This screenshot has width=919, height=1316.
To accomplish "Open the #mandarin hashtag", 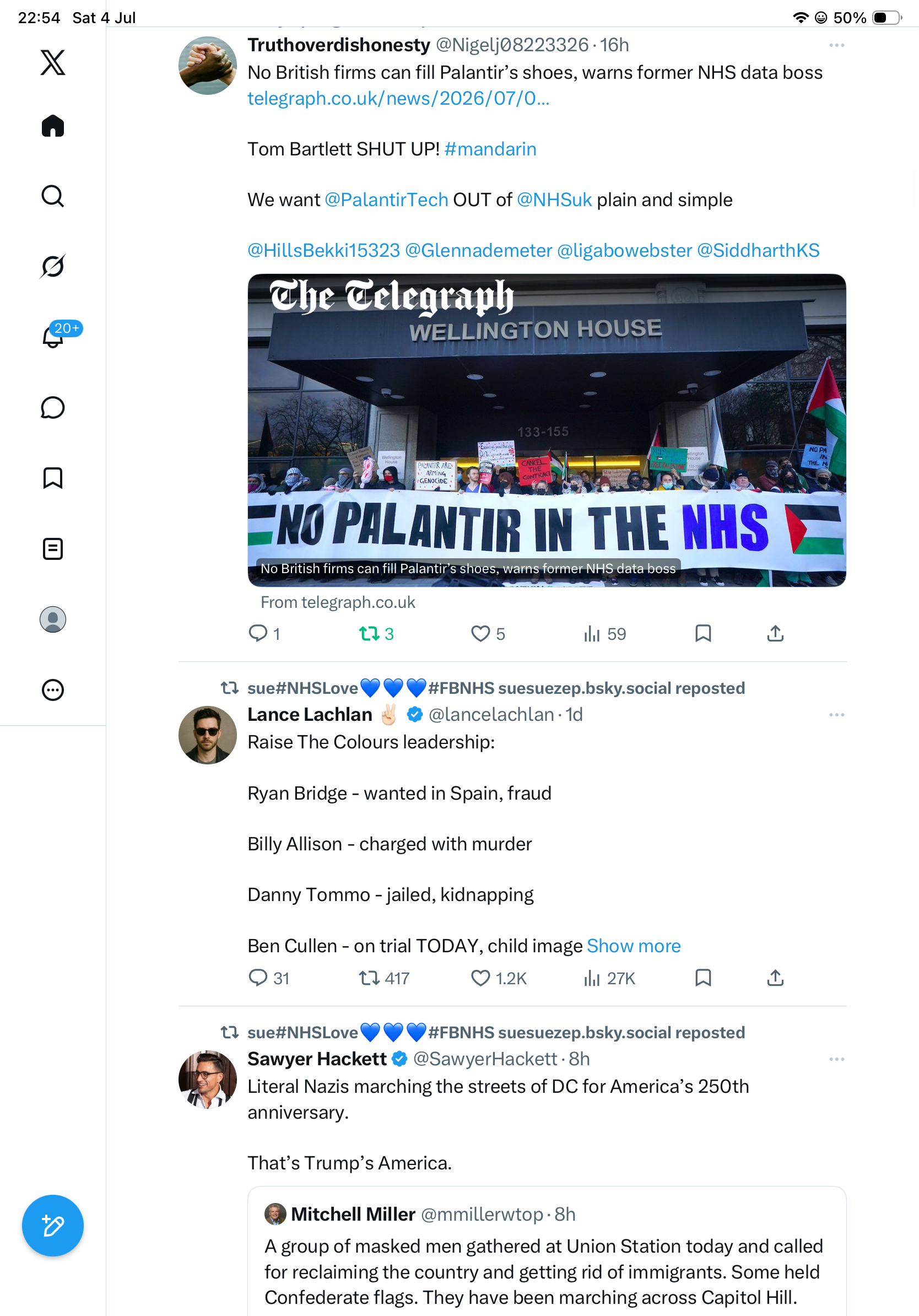I will tap(490, 149).
